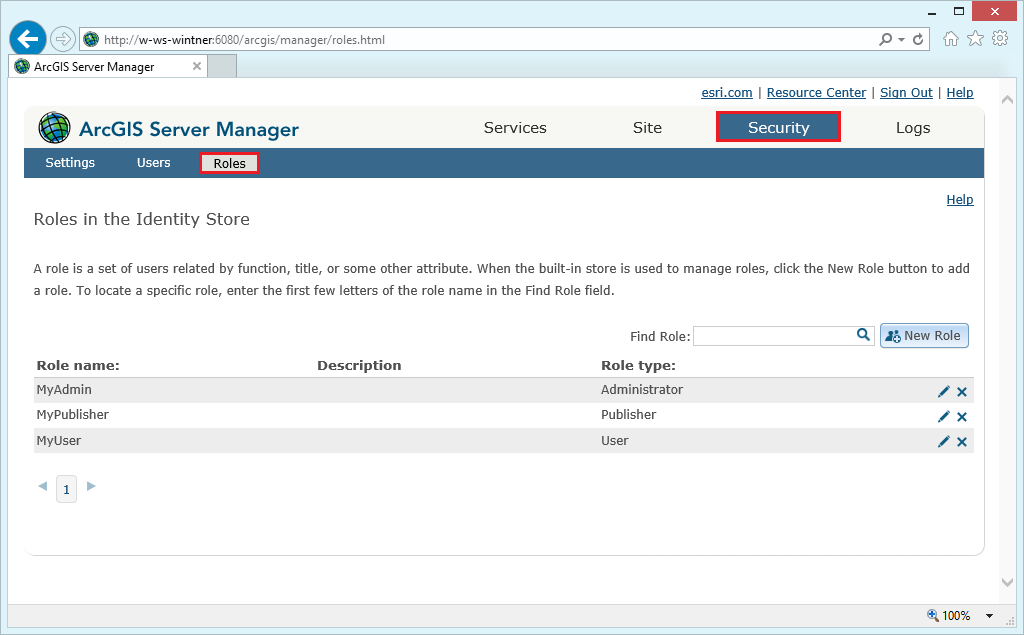The image size is (1024, 635).
Task: Navigate back in the browser
Action: click(27, 38)
